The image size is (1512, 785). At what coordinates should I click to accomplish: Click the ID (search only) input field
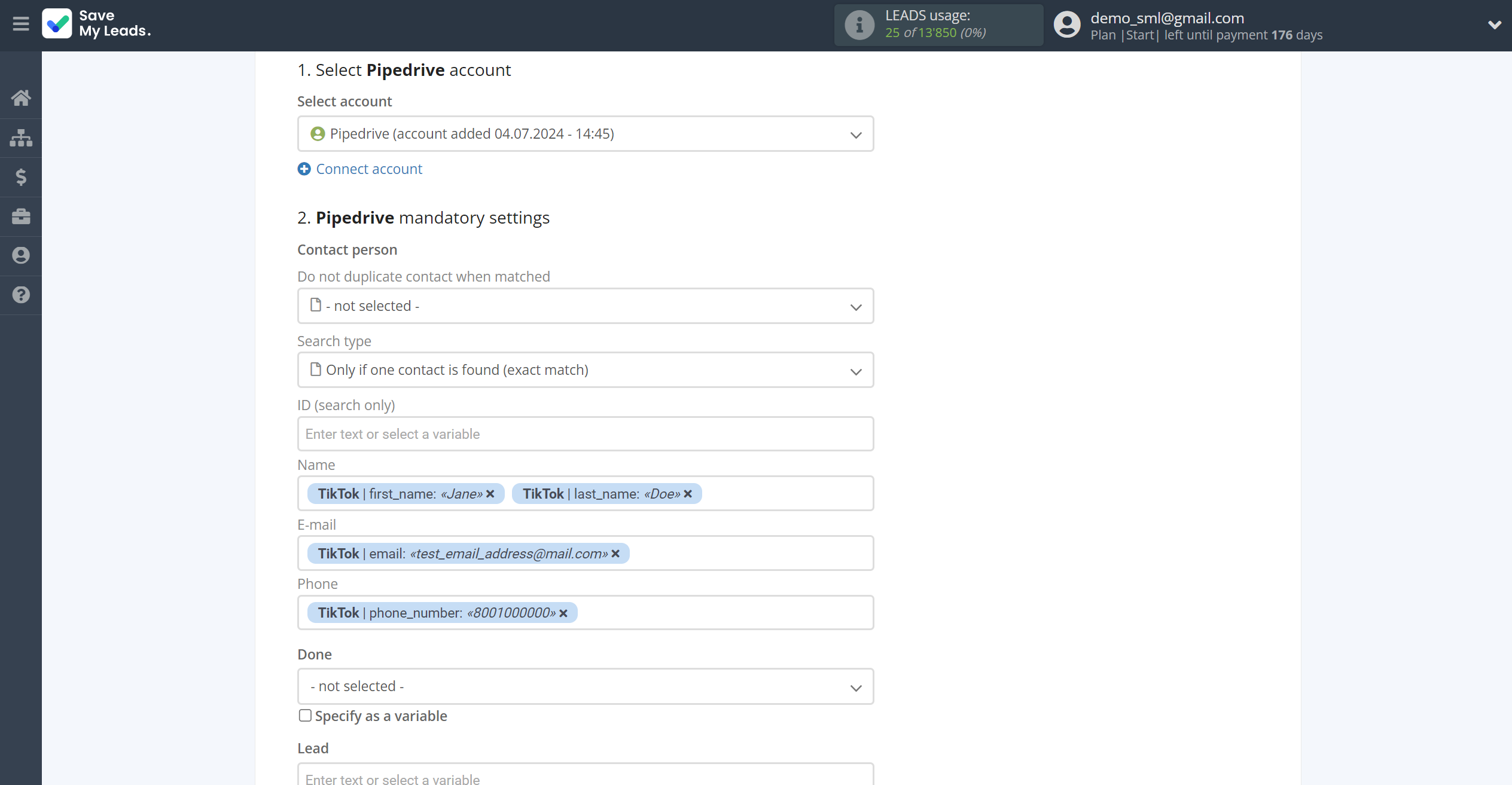586,434
